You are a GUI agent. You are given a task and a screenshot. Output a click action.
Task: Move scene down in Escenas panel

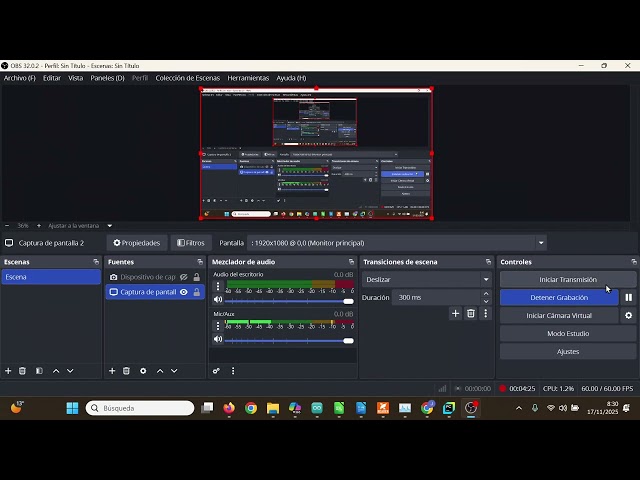70,371
